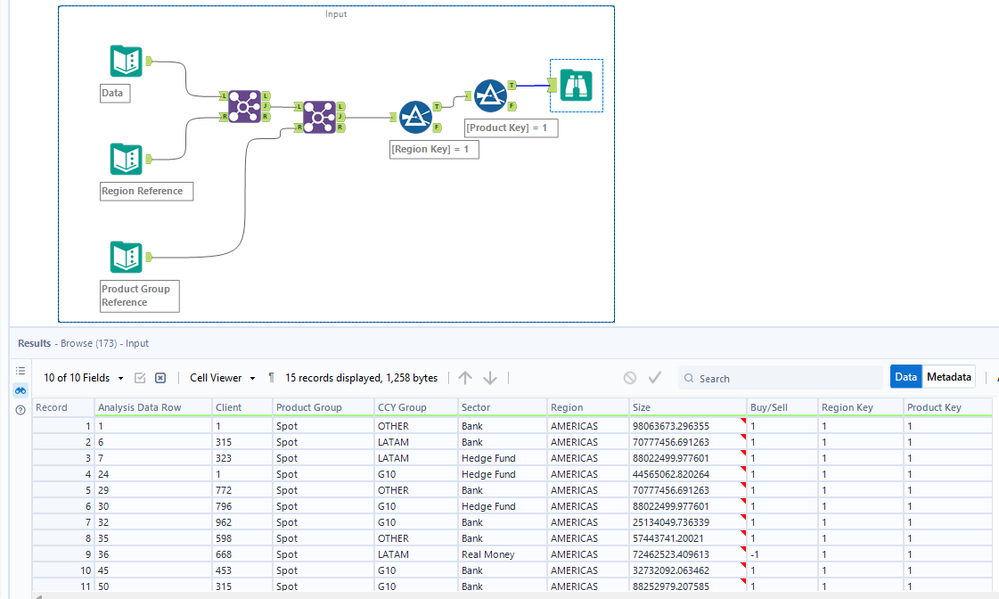
Task: Click the Region Key column header
Action: (861, 407)
